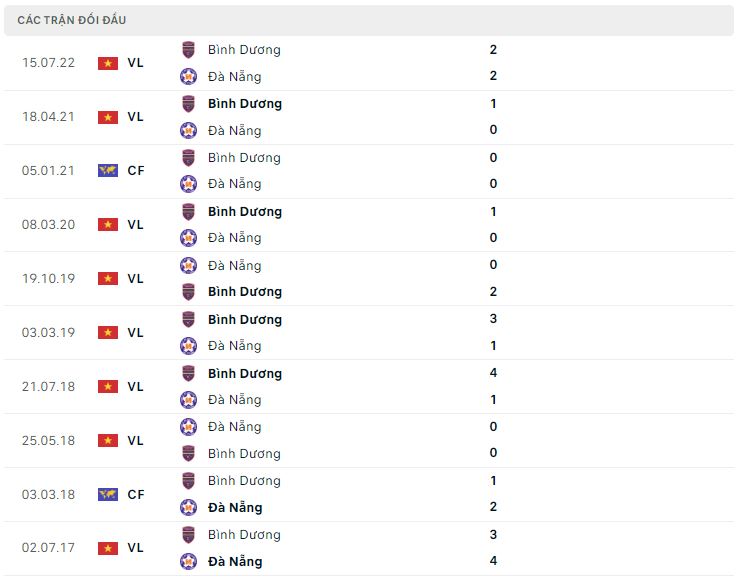Click Bình Dương crest in 15.07.22 match
Screen dimensions: 741x585
(x=188, y=49)
